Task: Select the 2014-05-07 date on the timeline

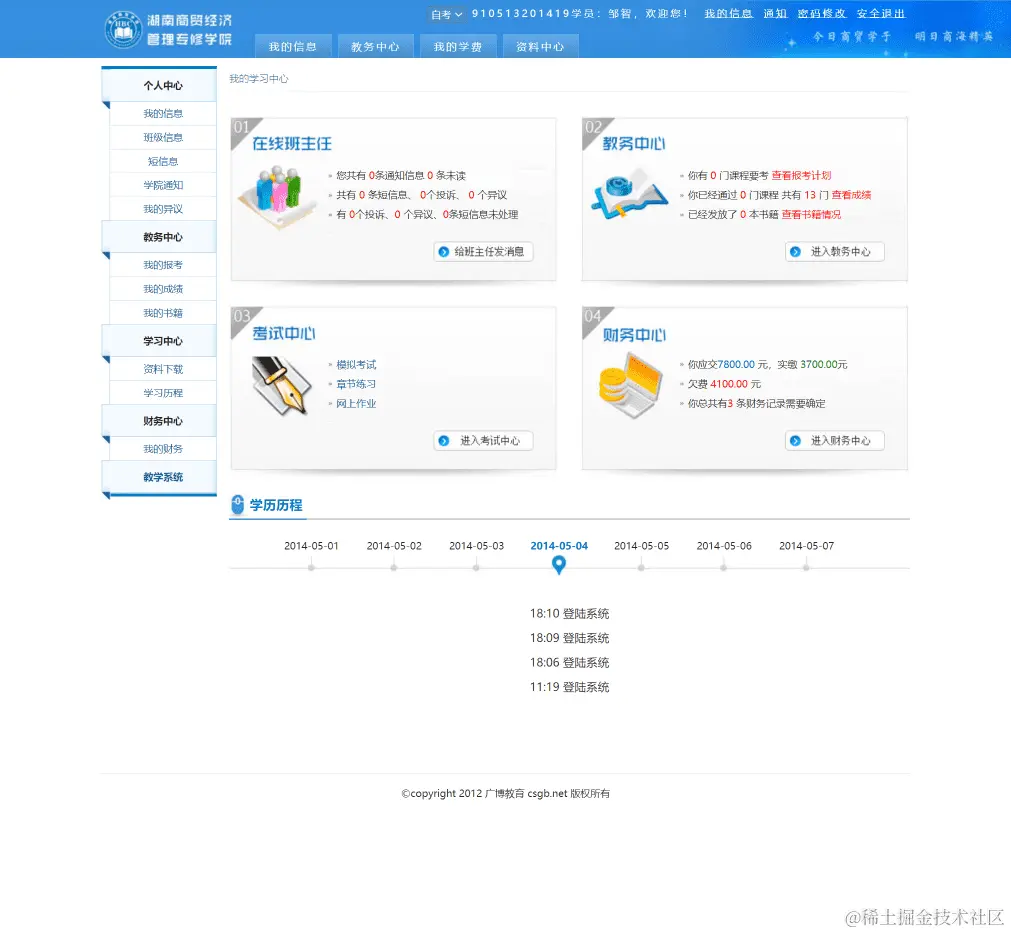Action: [806, 546]
